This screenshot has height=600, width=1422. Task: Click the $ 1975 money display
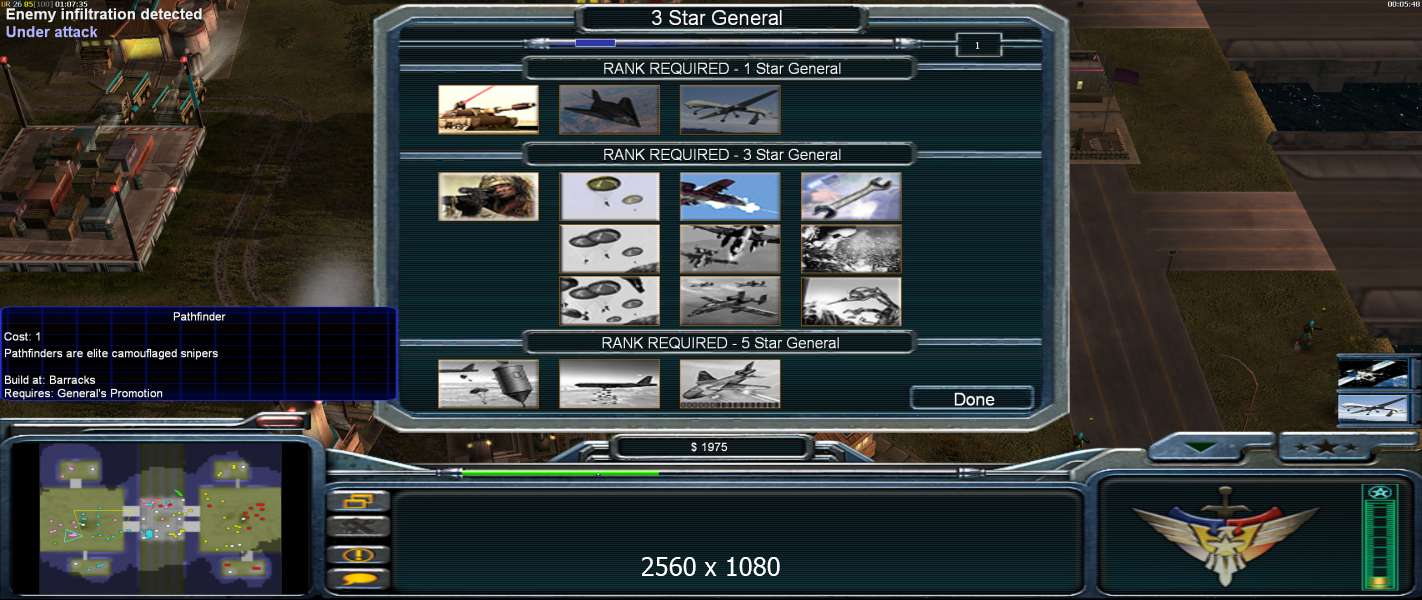click(x=709, y=447)
